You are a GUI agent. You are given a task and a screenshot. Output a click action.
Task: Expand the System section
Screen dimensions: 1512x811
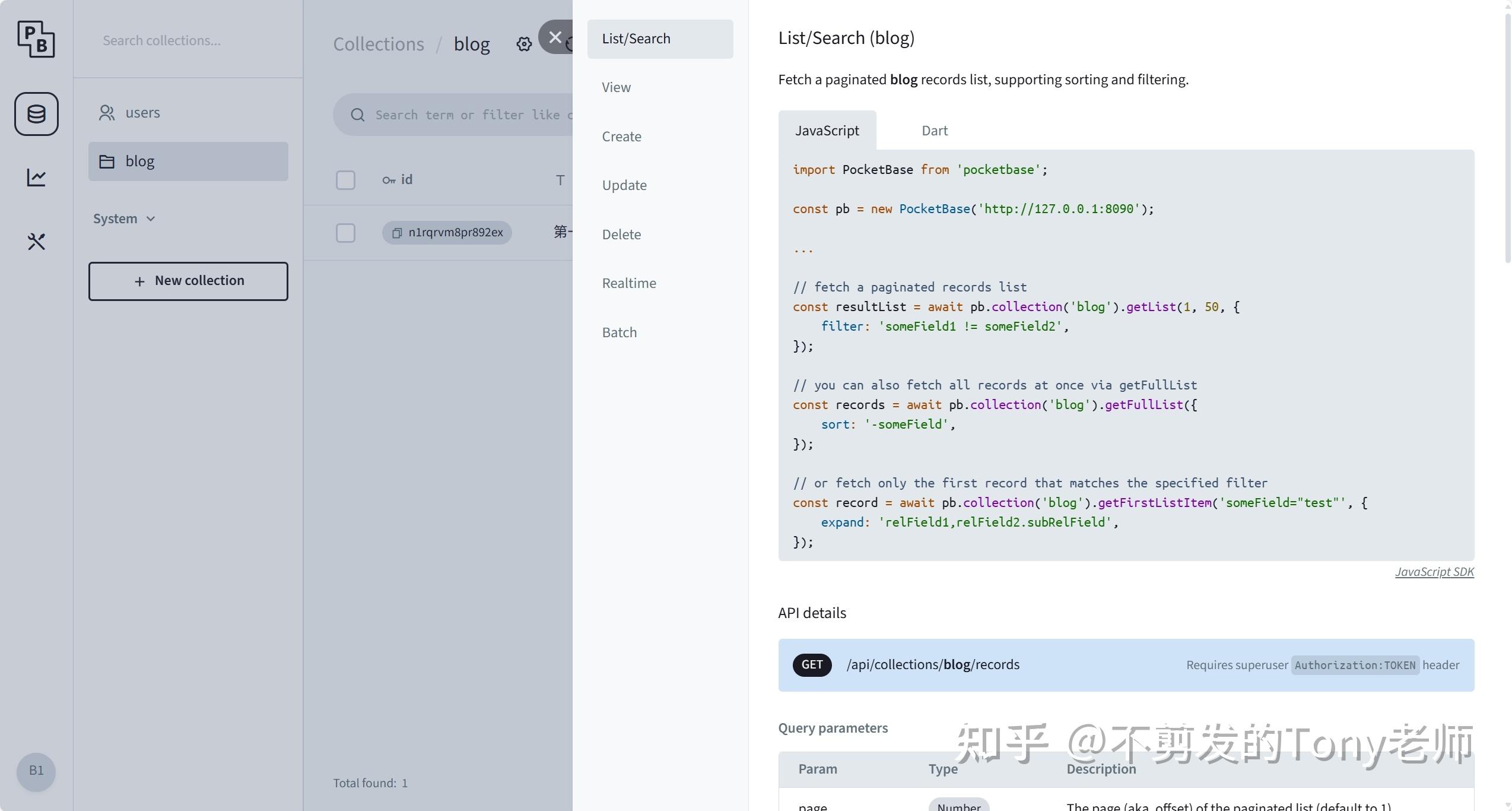tap(124, 218)
